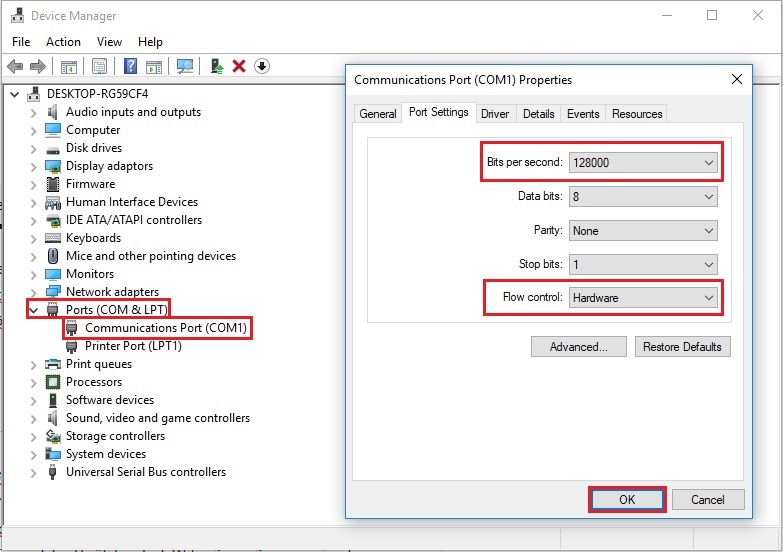
Task: Click the Computer monitor icon
Action: pos(52,130)
